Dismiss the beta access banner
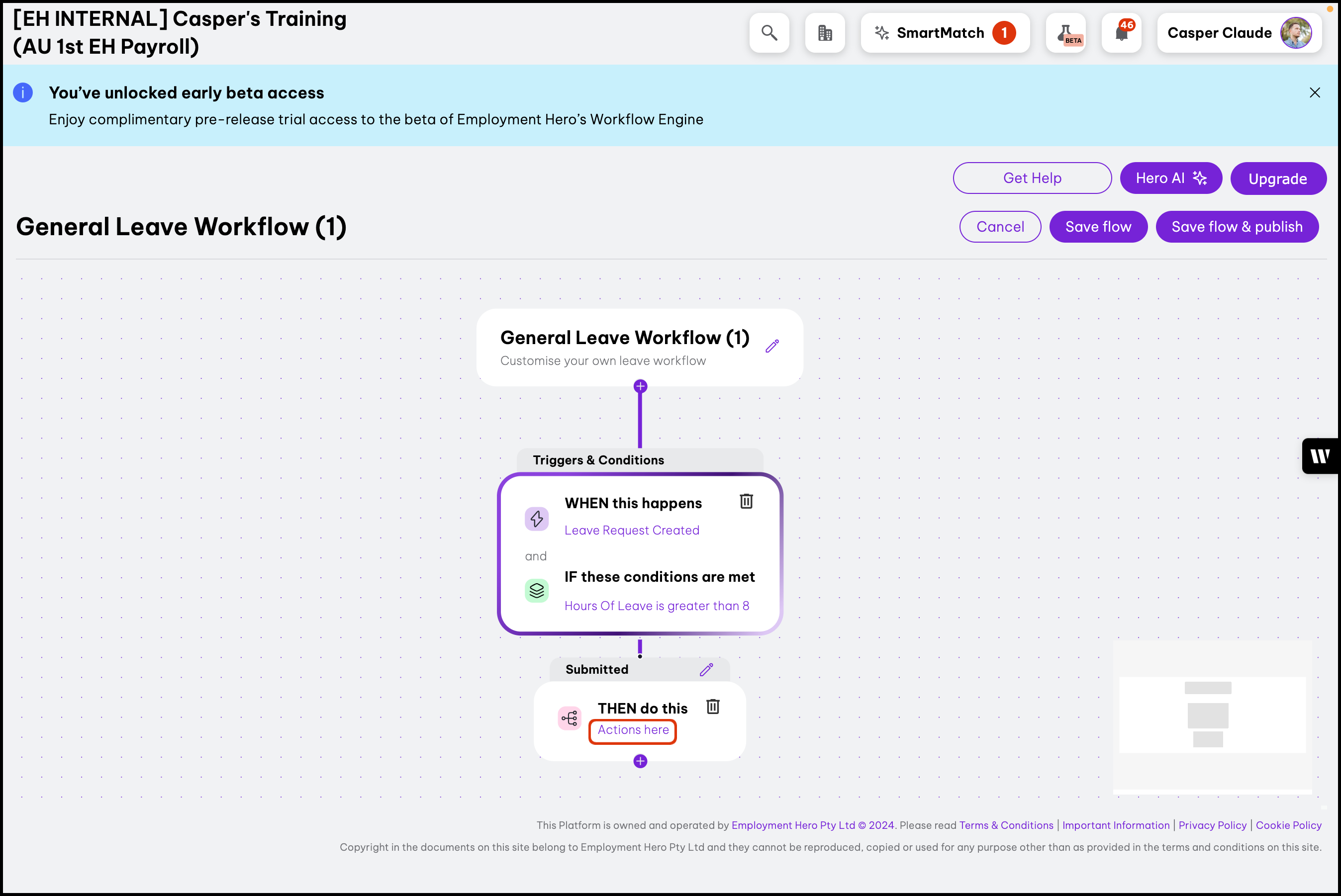This screenshot has width=1341, height=896. click(1314, 92)
